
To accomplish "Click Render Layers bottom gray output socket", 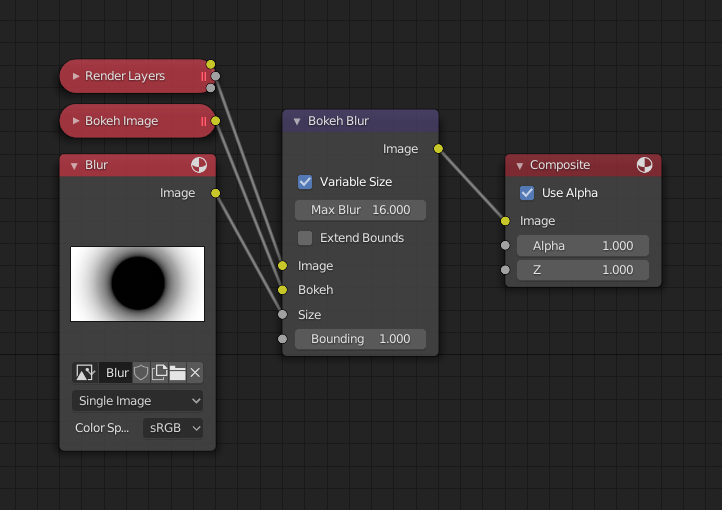I will coord(210,88).
